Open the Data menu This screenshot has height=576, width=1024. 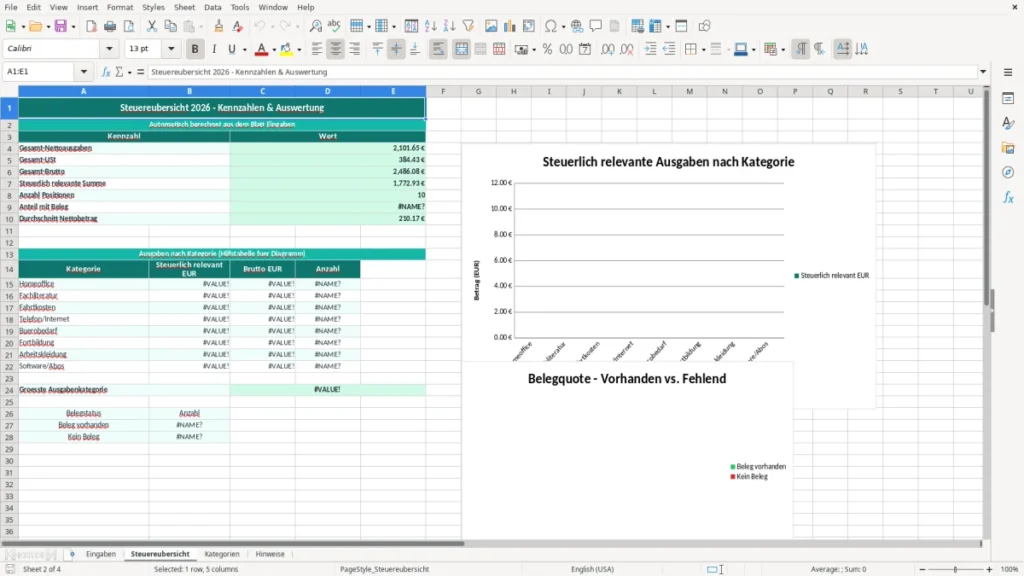pos(212,7)
